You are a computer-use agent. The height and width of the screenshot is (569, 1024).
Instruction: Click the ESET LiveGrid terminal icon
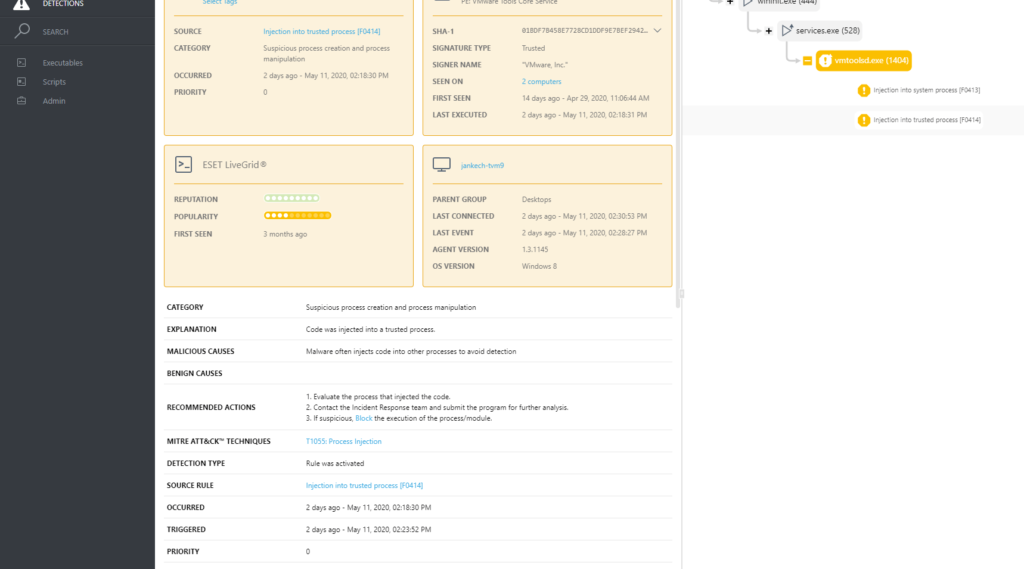[x=183, y=164]
